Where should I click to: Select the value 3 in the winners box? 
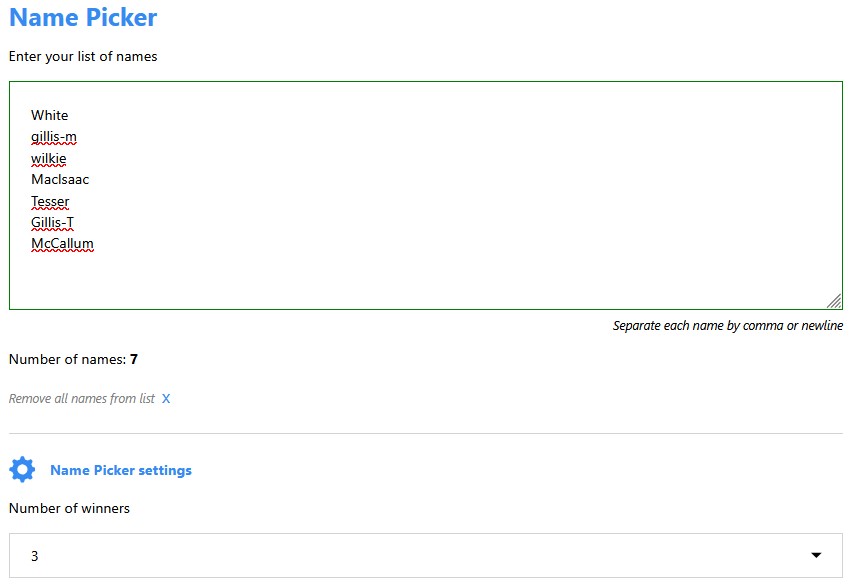pyautogui.click(x=35, y=556)
